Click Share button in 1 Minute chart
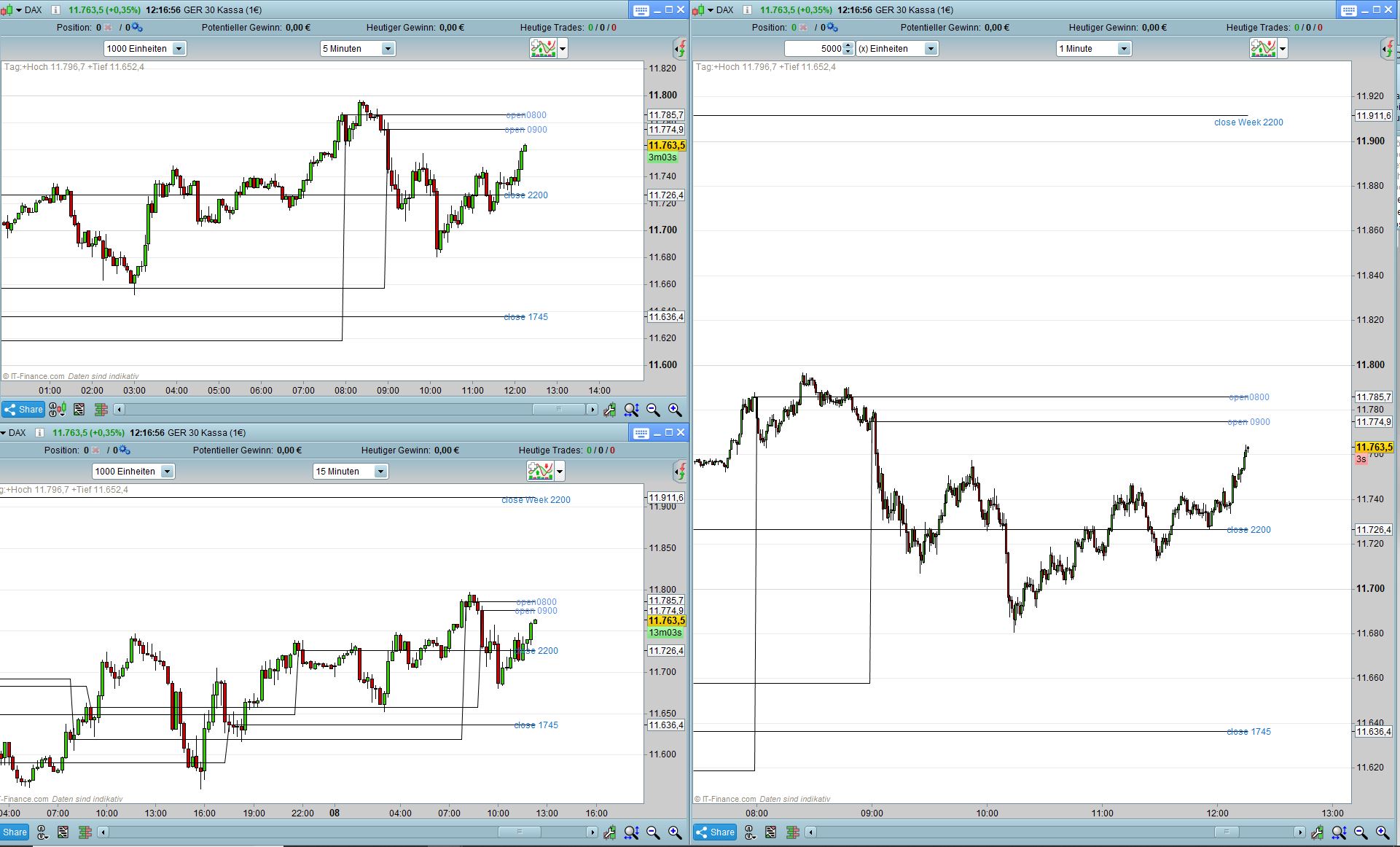1400x847 pixels. tap(715, 832)
